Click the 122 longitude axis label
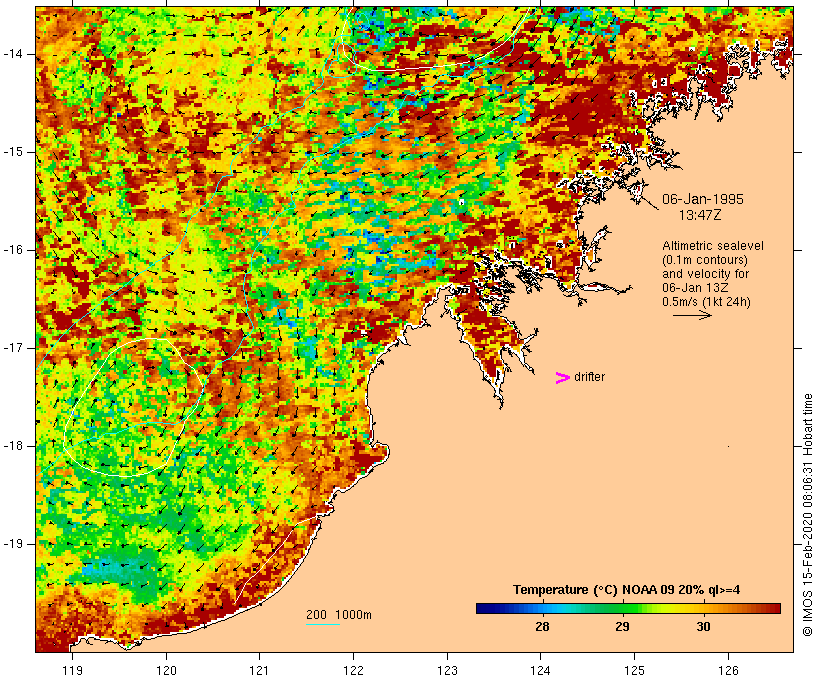This screenshot has width=820, height=680. pyautogui.click(x=354, y=671)
